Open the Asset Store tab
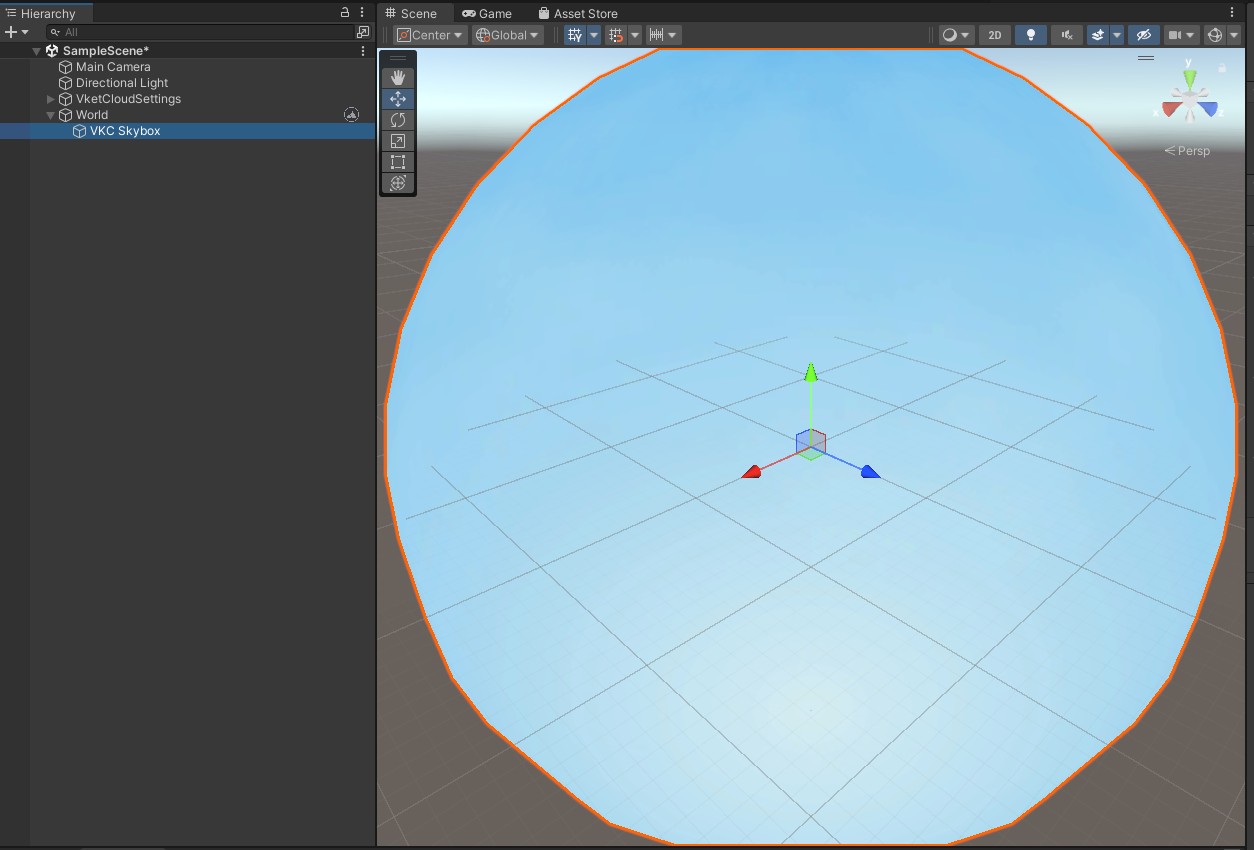1254x850 pixels. tap(578, 13)
